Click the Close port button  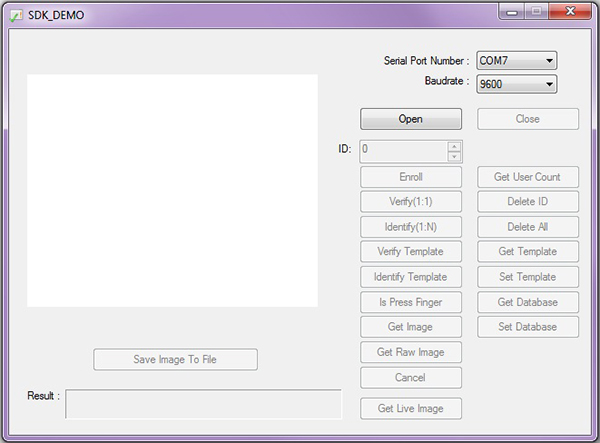[527, 119]
